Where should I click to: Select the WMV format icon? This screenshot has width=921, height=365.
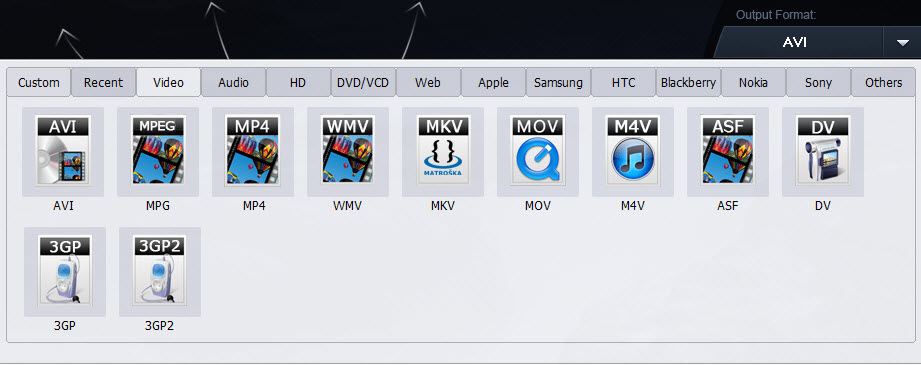click(348, 152)
